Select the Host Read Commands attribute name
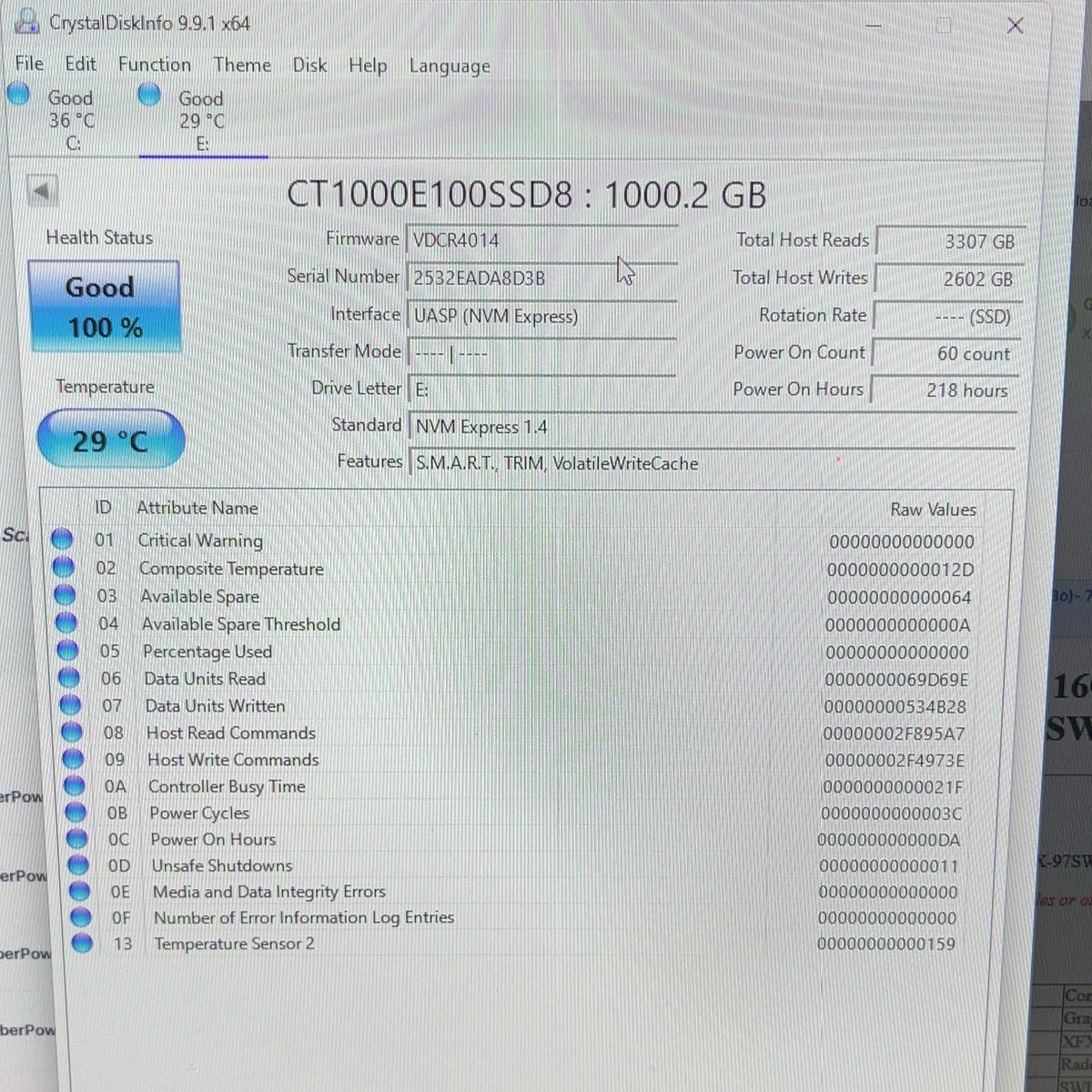The image size is (1092, 1092). tap(231, 733)
